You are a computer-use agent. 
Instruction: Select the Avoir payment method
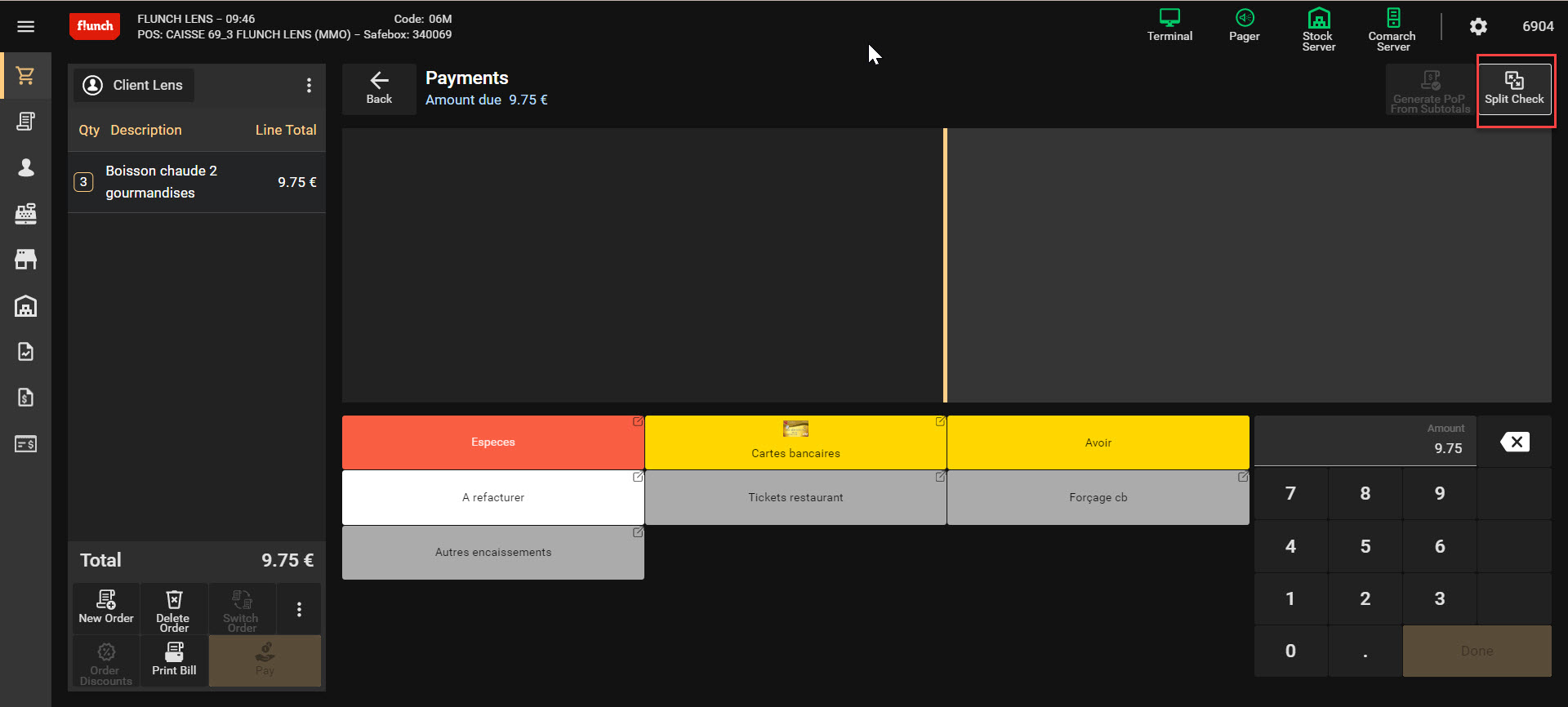pyautogui.click(x=1098, y=442)
